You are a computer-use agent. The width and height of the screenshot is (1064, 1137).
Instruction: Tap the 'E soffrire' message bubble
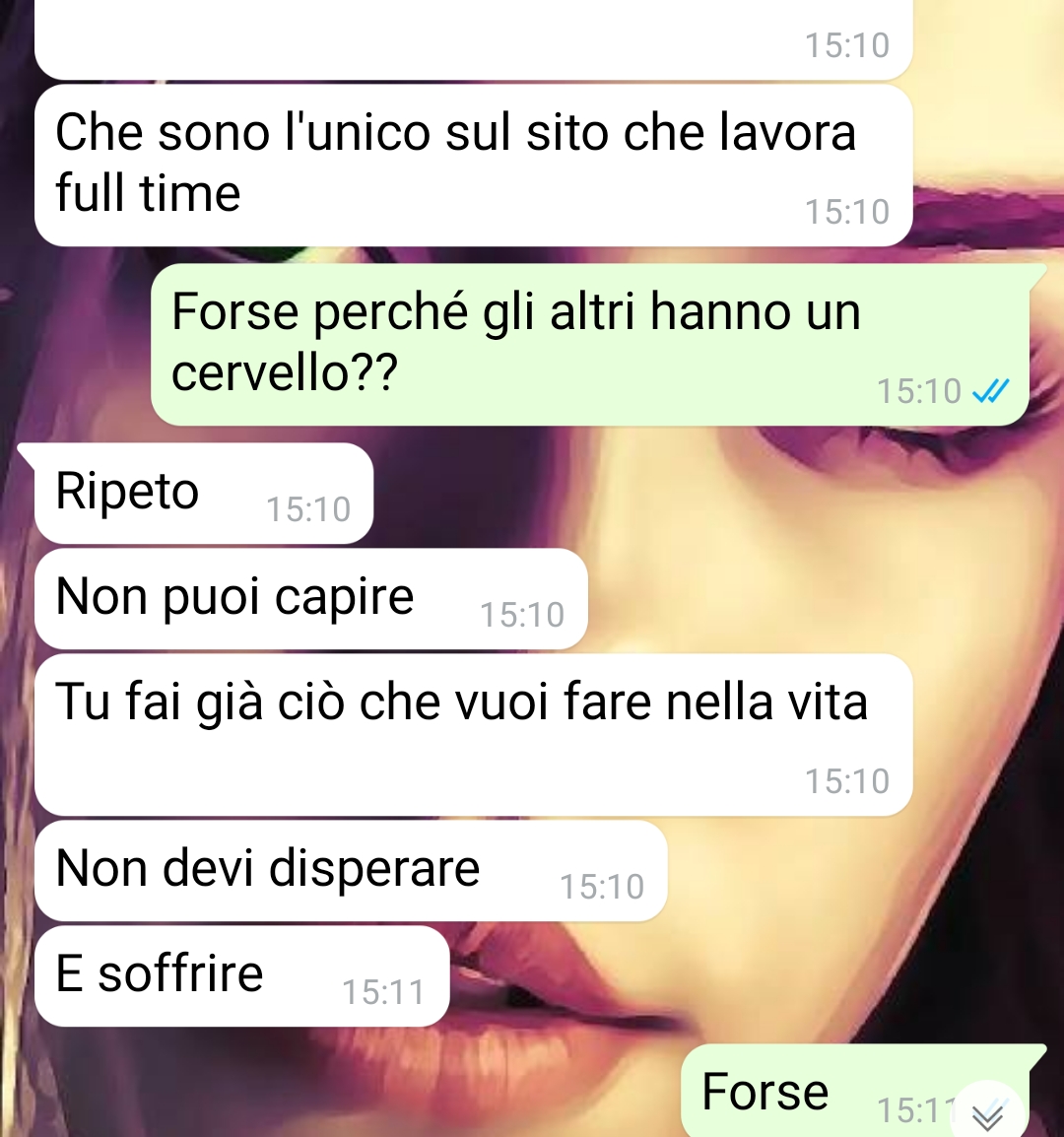(x=242, y=976)
